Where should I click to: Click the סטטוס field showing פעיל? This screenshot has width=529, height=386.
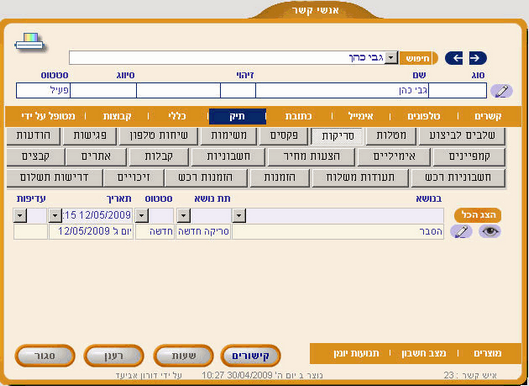[x=43, y=91]
